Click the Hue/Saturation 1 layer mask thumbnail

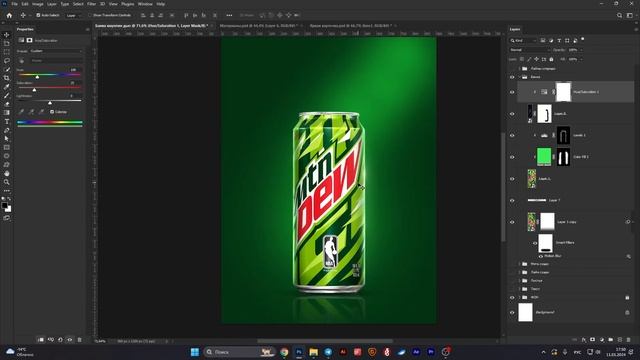tap(563, 92)
